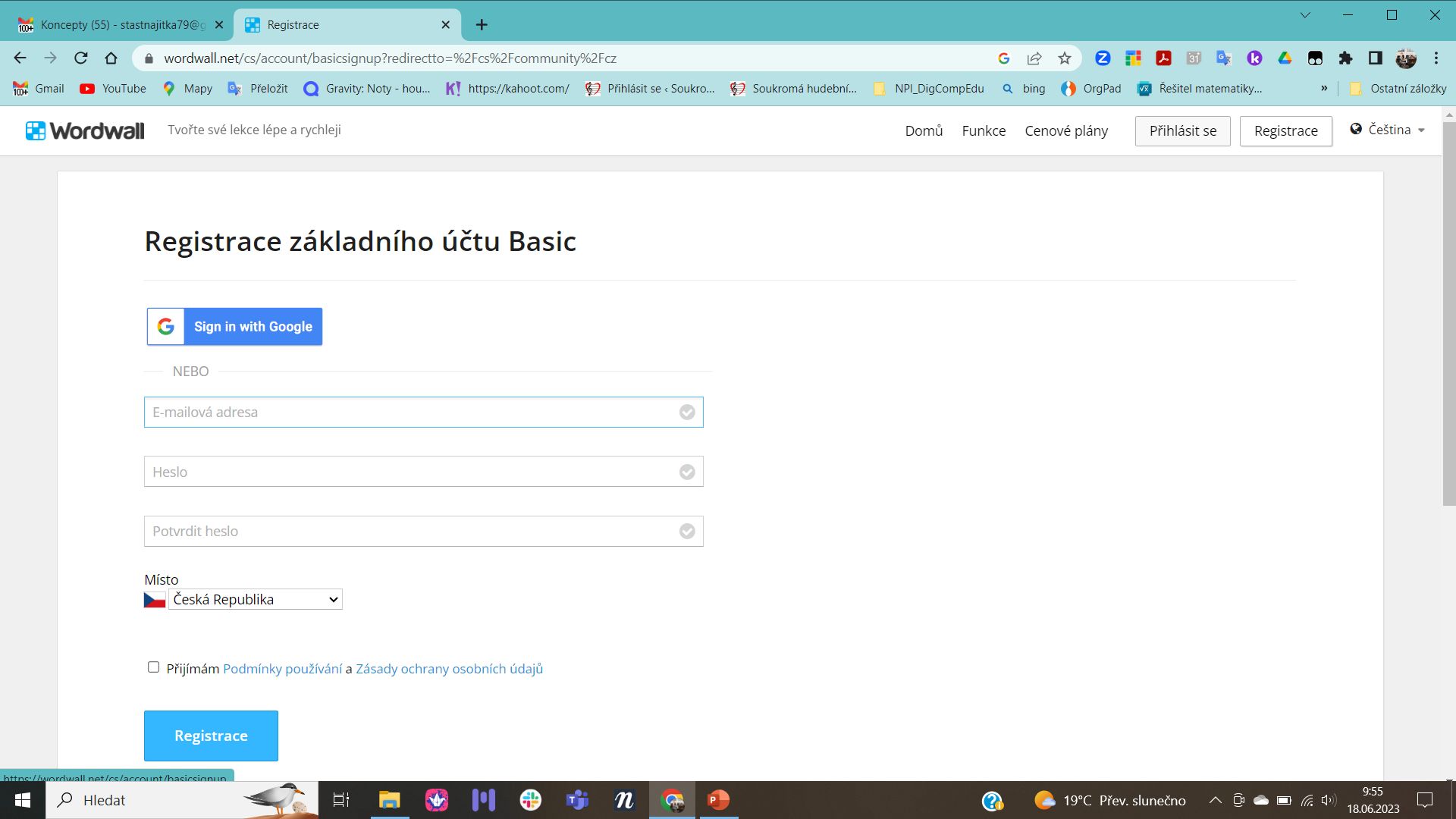Open the Místo country dropdown
Screen dimensions: 1456x819
(x=255, y=599)
